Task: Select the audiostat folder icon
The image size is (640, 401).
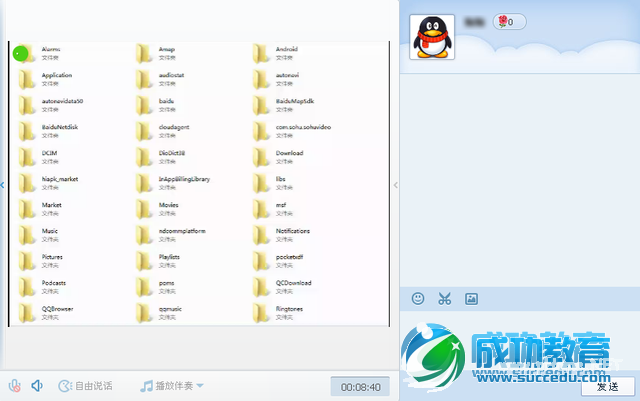Action: pos(143,79)
